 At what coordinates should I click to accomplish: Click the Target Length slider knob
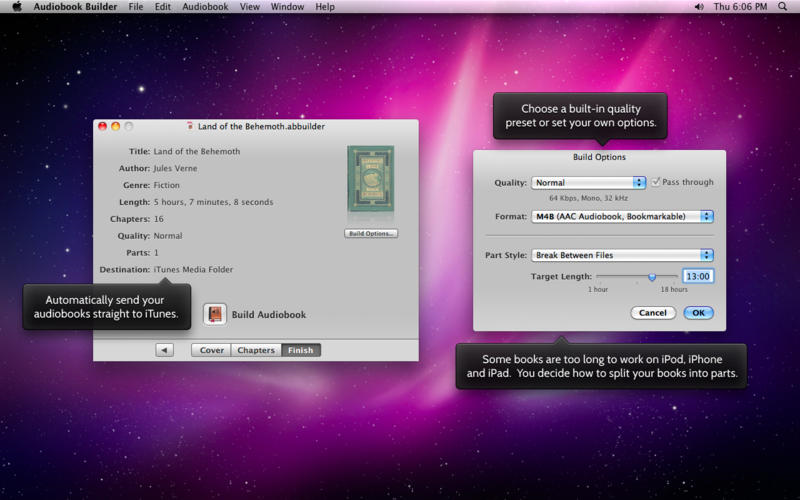coord(652,277)
